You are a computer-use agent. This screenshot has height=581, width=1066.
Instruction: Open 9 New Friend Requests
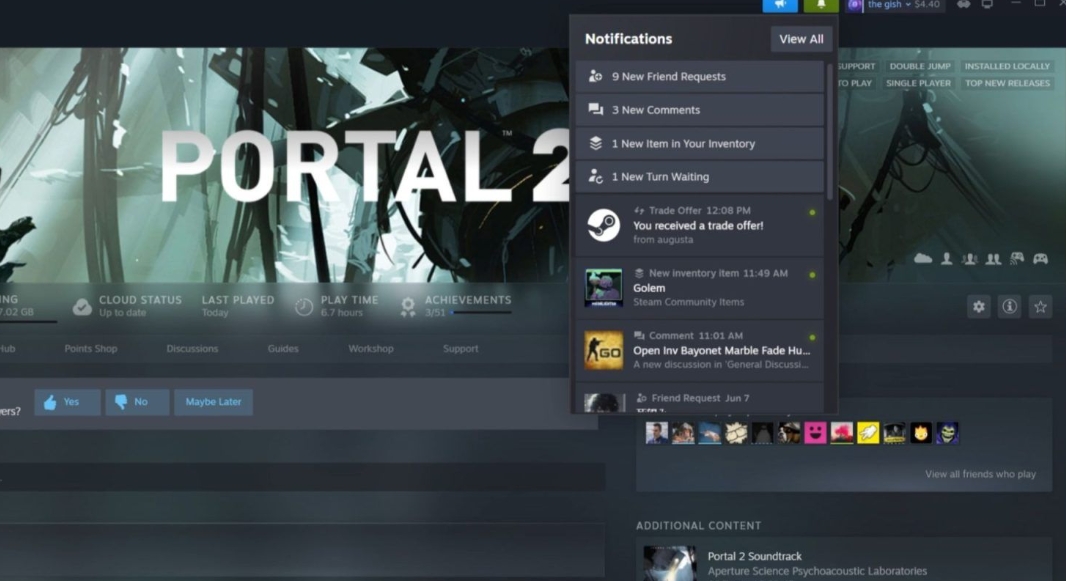[700, 76]
